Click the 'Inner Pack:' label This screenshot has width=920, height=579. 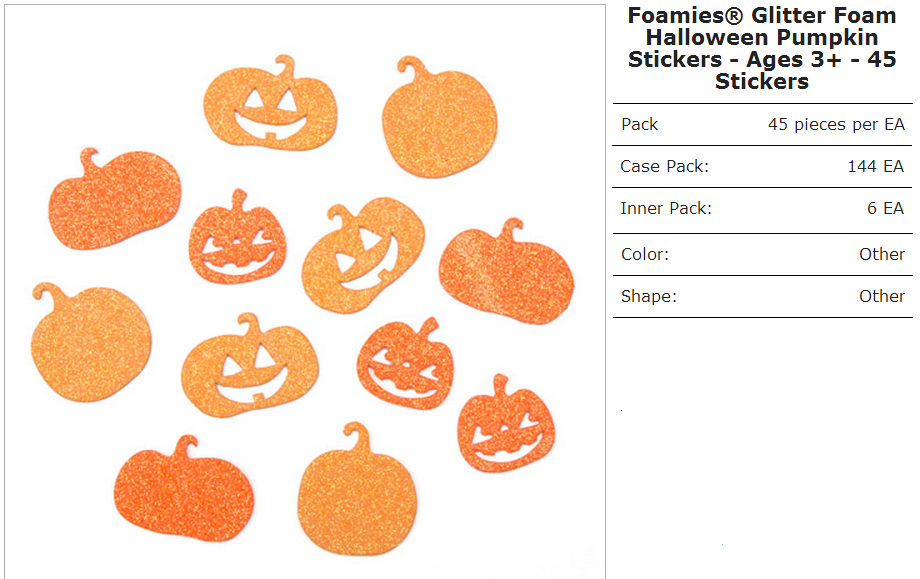pos(666,209)
